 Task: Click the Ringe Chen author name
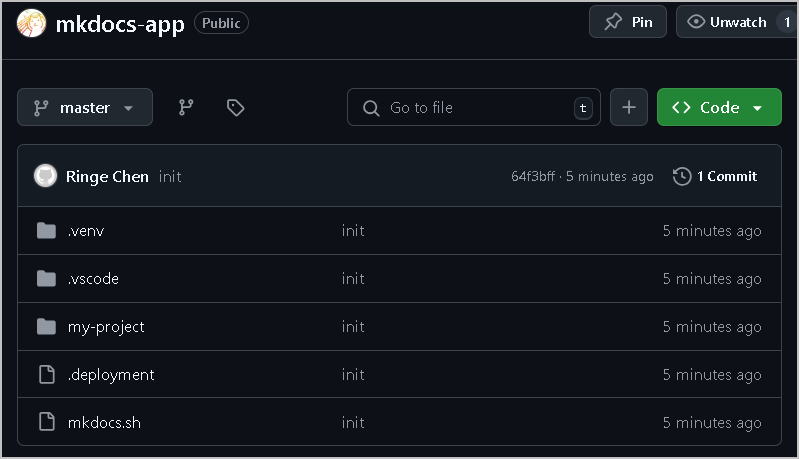[x=107, y=176]
